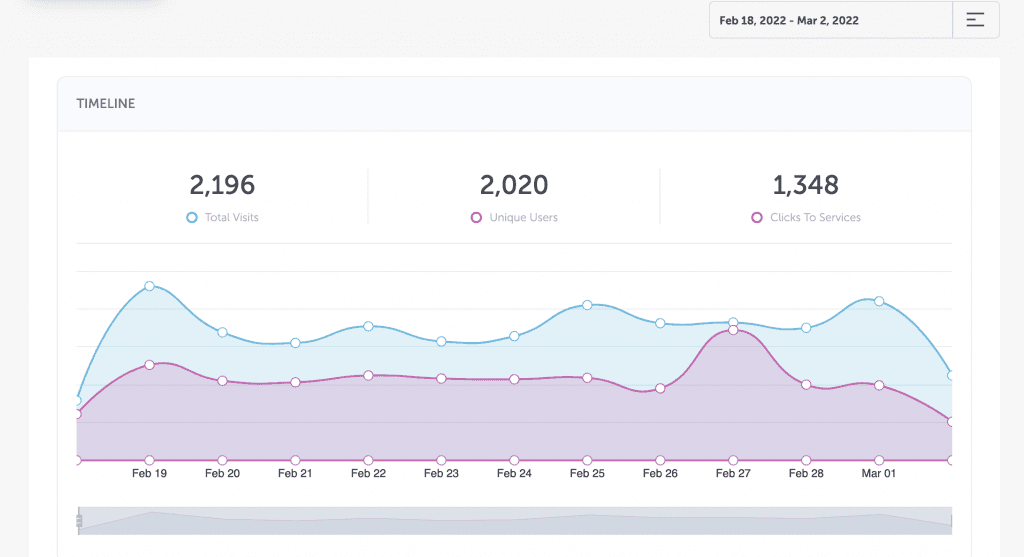Select the Feb 25 Total Visits data point

coord(587,305)
